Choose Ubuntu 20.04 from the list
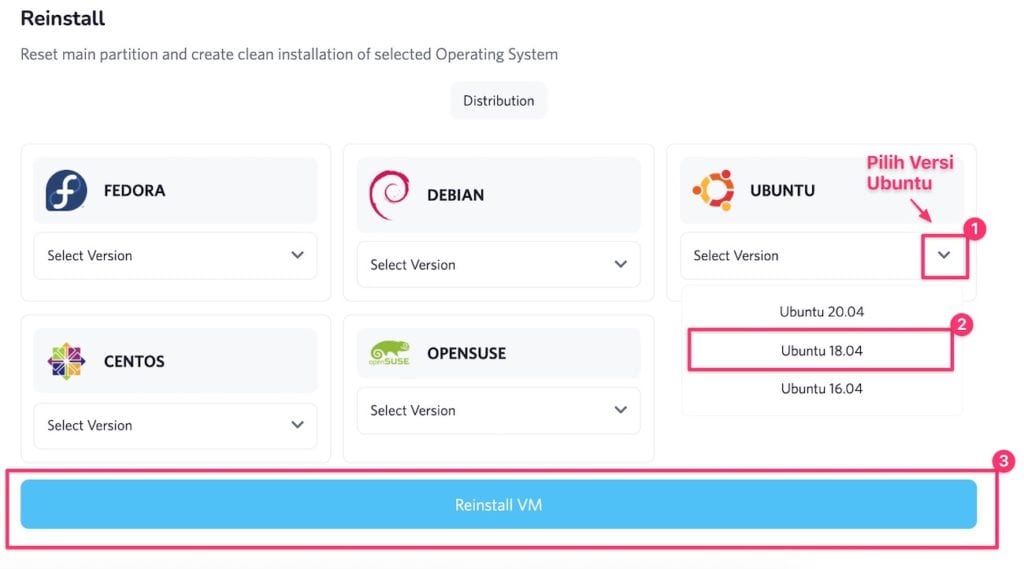Screen dimensions: 1024x569 821,312
